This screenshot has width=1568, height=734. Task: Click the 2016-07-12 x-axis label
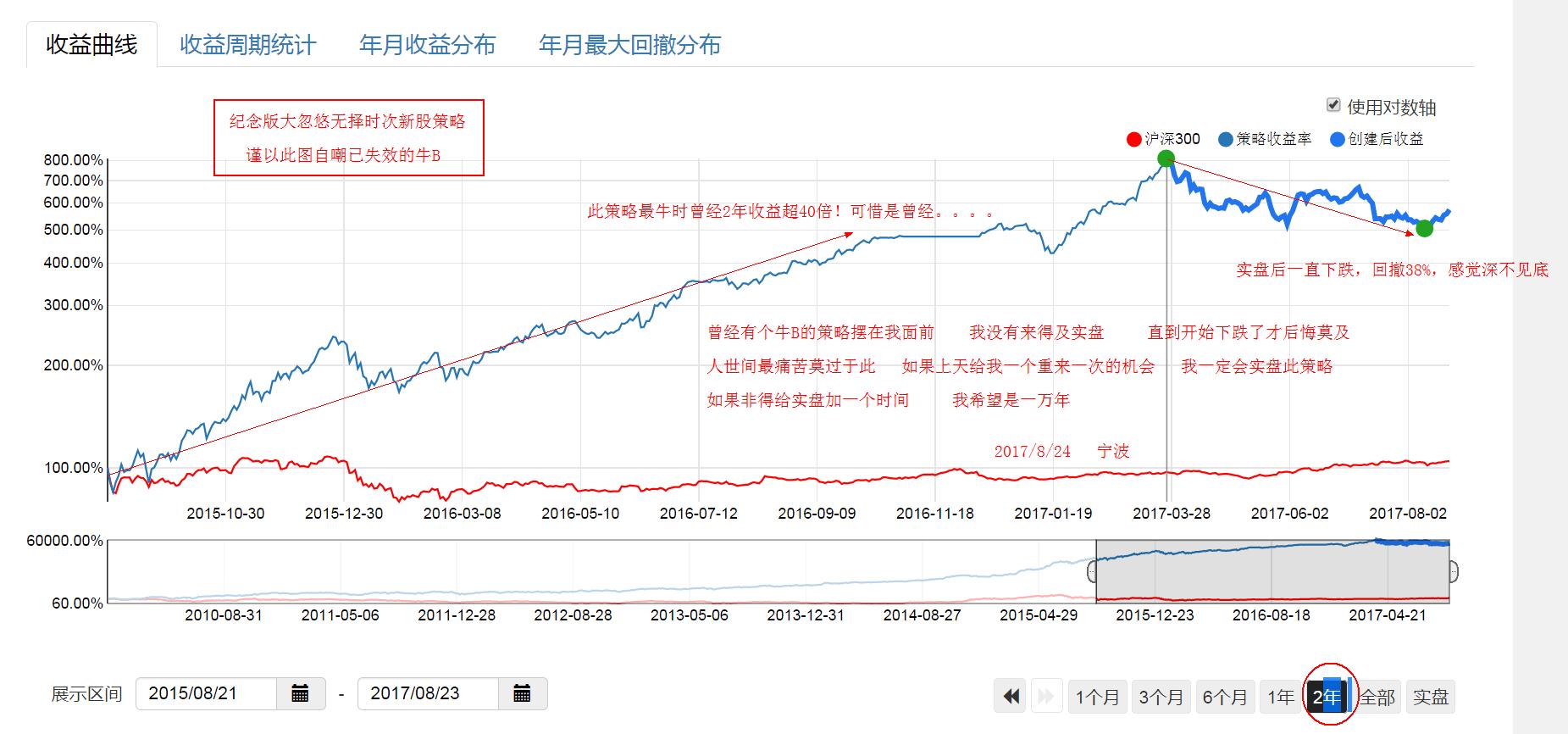click(699, 513)
